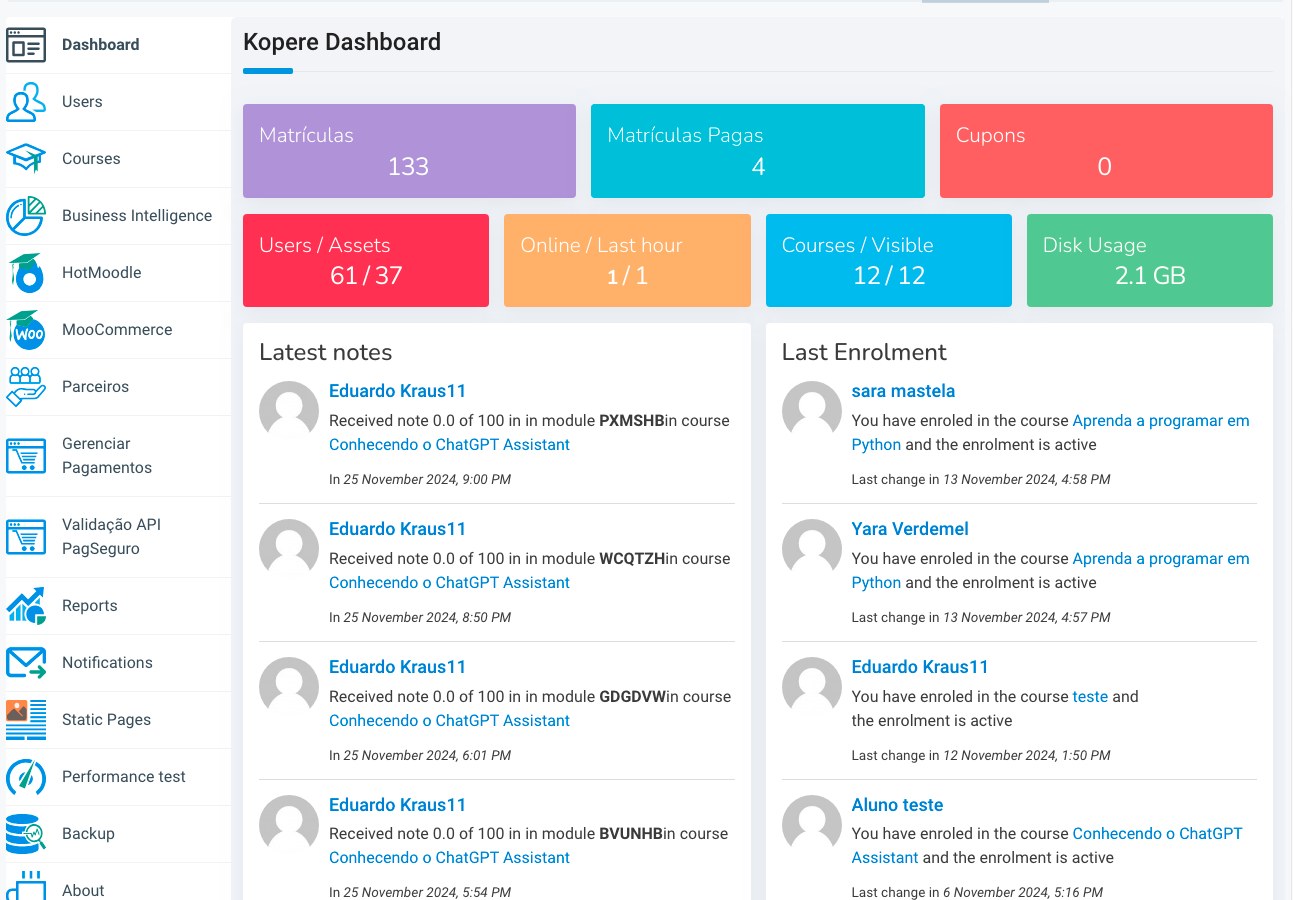Image resolution: width=1293 pixels, height=900 pixels.
Task: Open course link under GDGDVW note
Action: 449,721
